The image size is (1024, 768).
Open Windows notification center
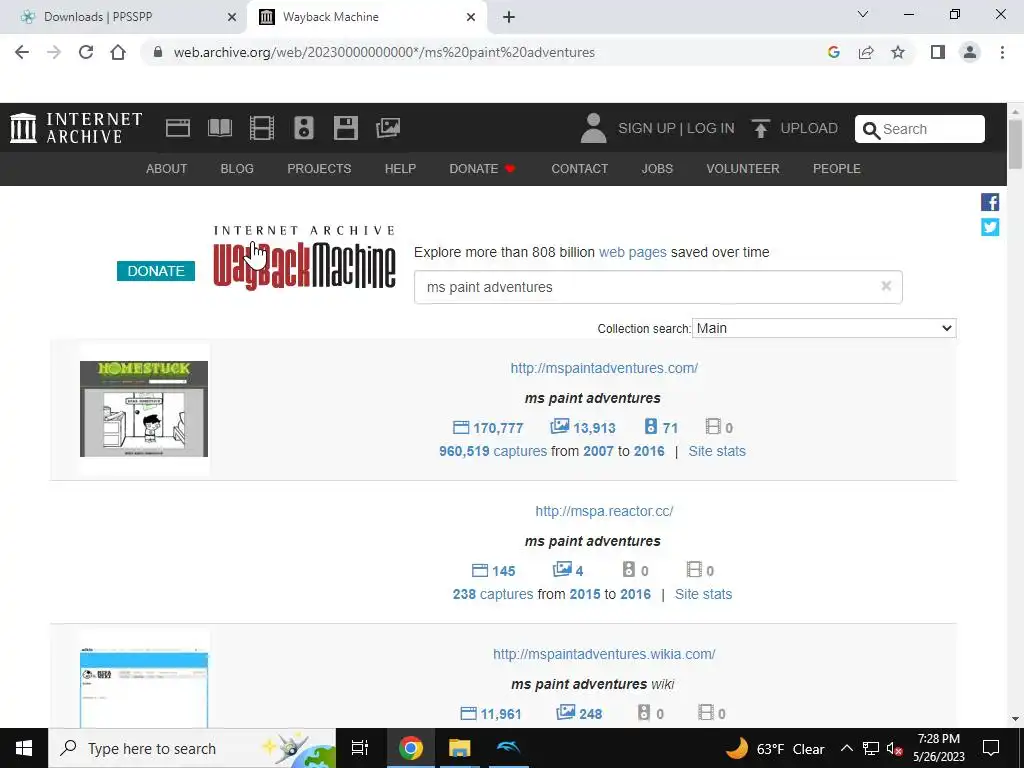coord(991,748)
